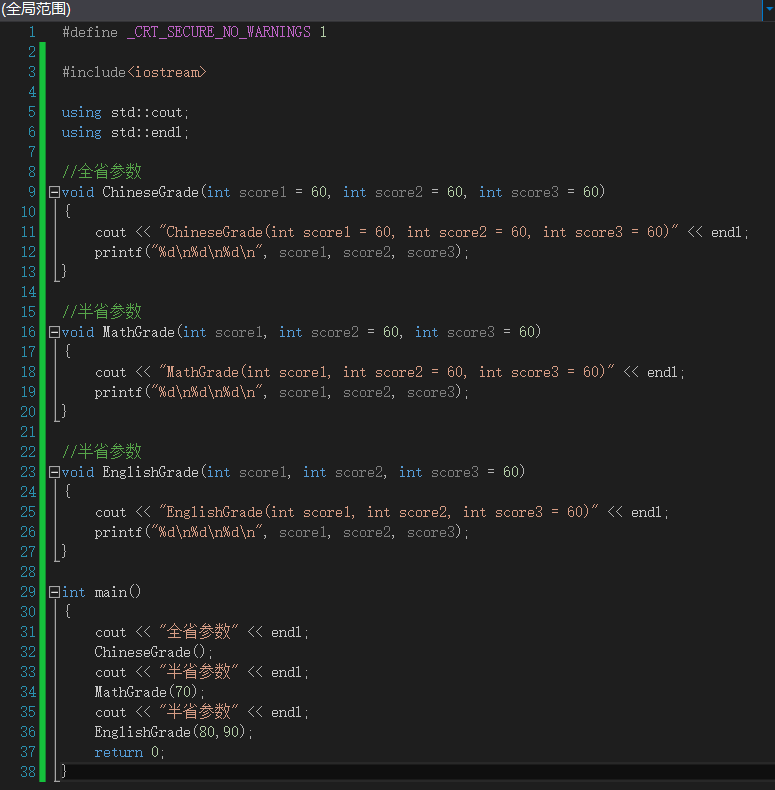Click the cout string on line 11

click(419, 232)
